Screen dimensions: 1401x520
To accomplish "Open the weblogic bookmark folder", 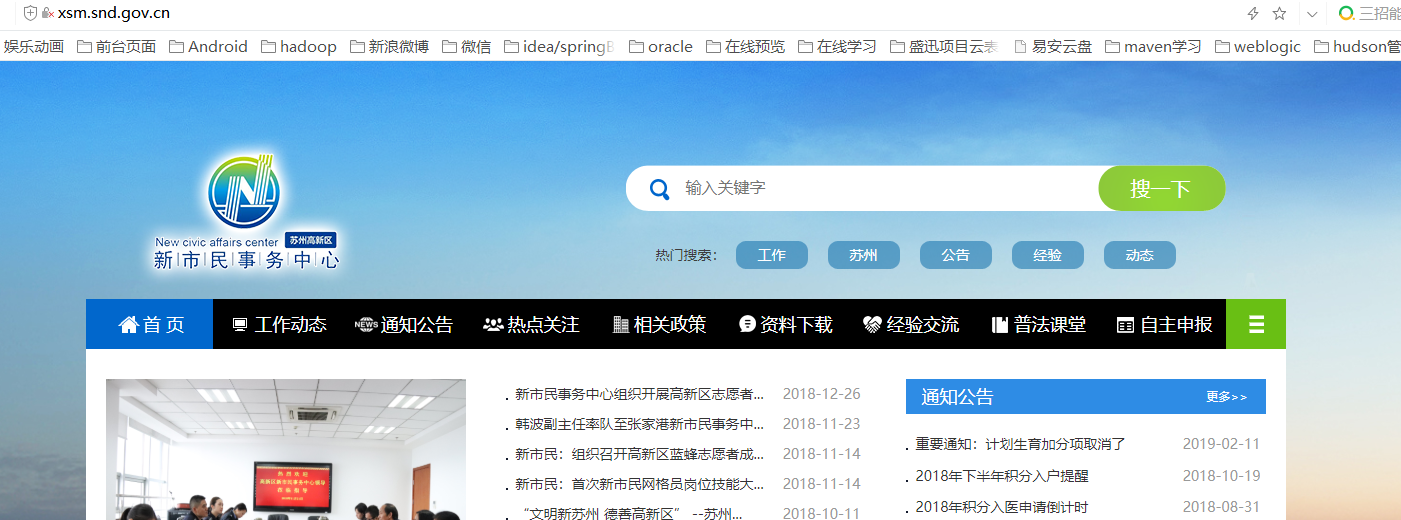I will tap(1258, 46).
